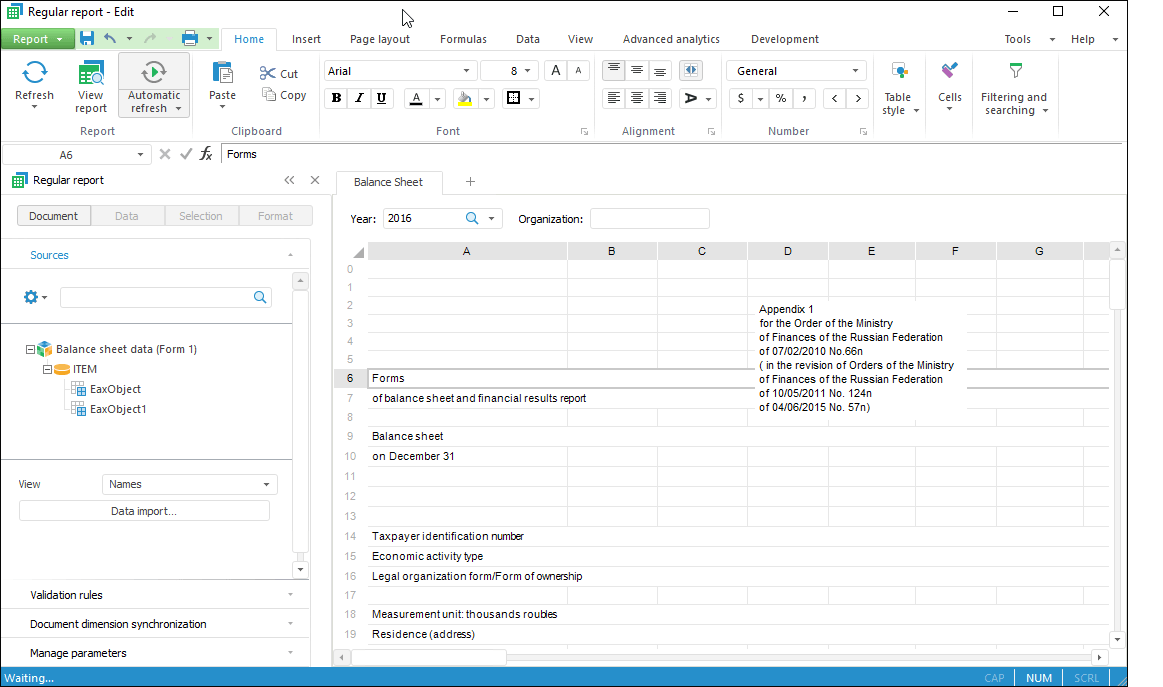This screenshot has height=687, width=1163.
Task: Click the Save icon in quick access toolbar
Action: [87, 39]
